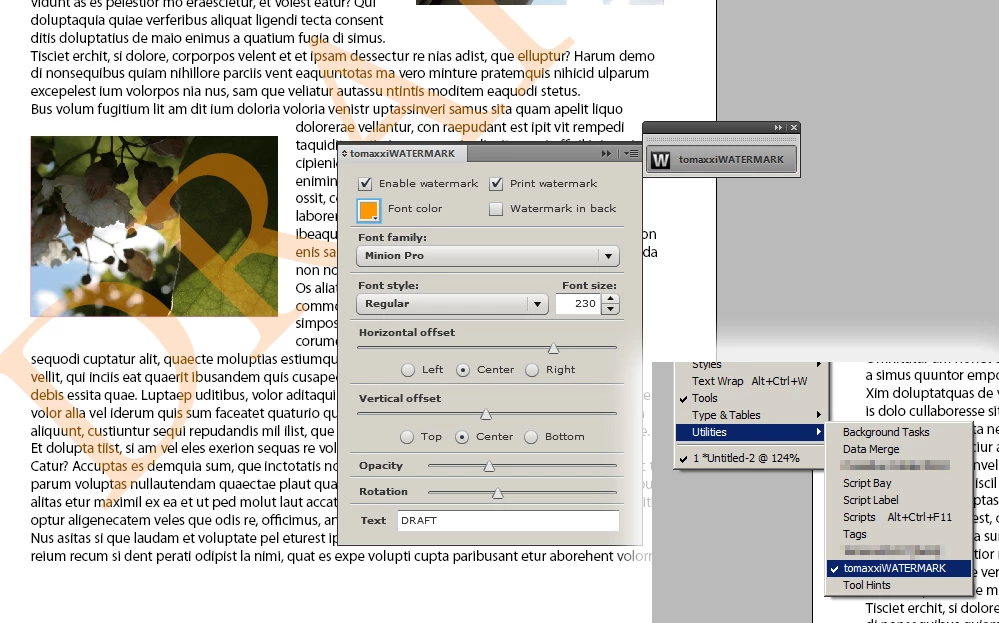Choose Scripts in Utilities submenu

click(899, 517)
